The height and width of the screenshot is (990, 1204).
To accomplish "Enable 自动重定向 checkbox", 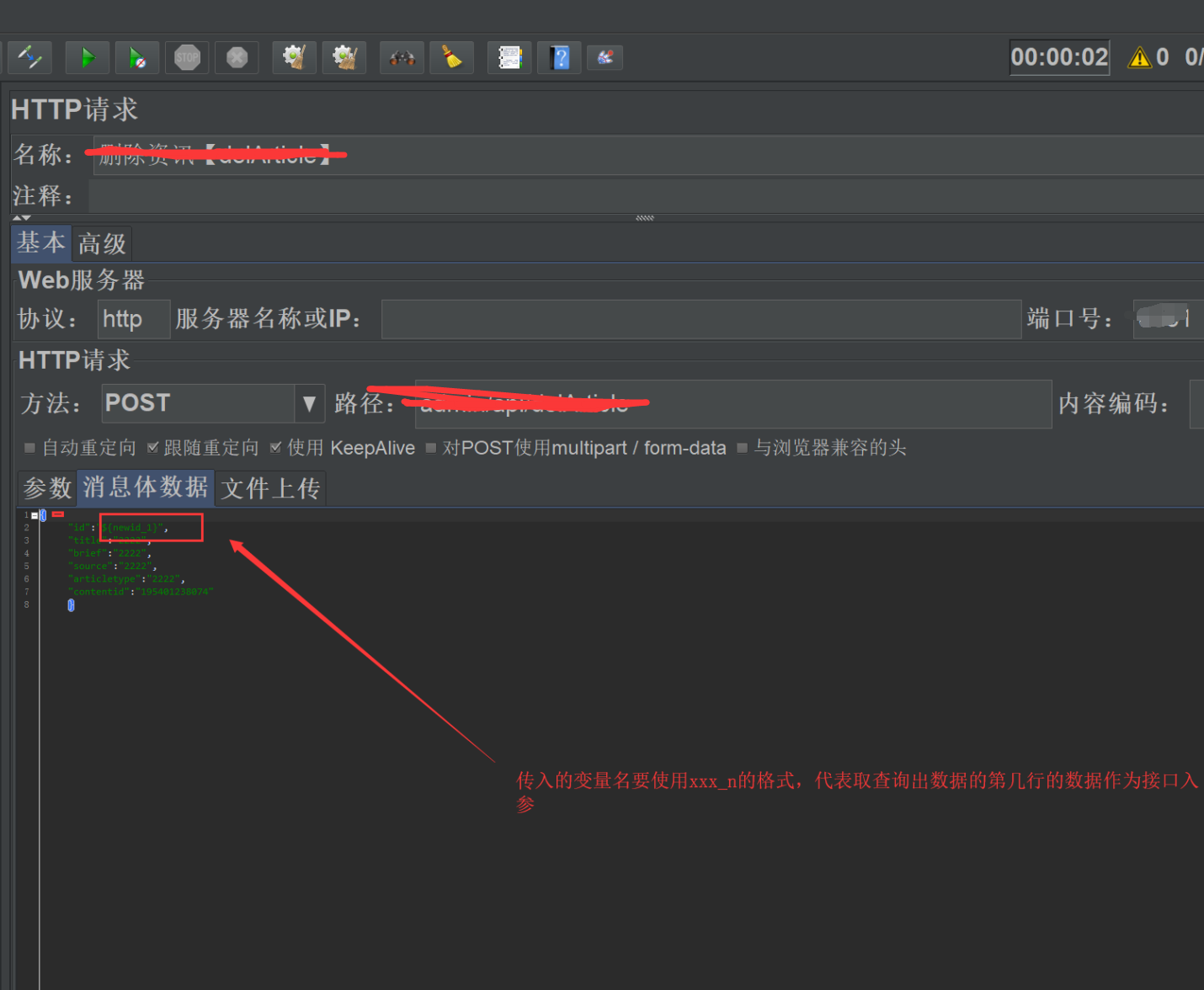I will pos(30,448).
